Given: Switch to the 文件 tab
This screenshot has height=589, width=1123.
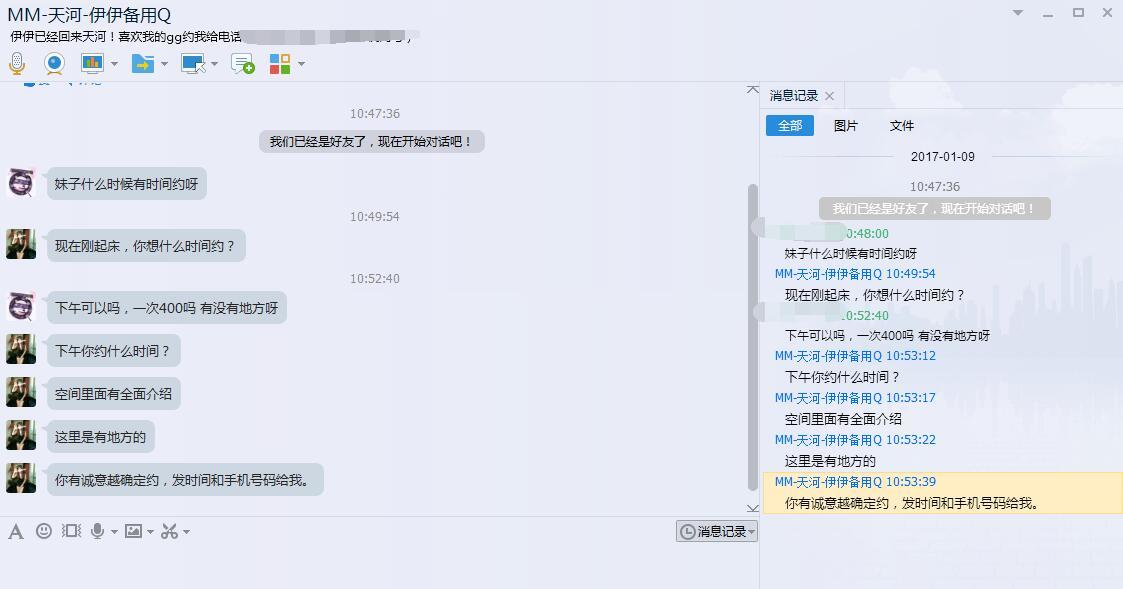Looking at the screenshot, I should pos(902,125).
